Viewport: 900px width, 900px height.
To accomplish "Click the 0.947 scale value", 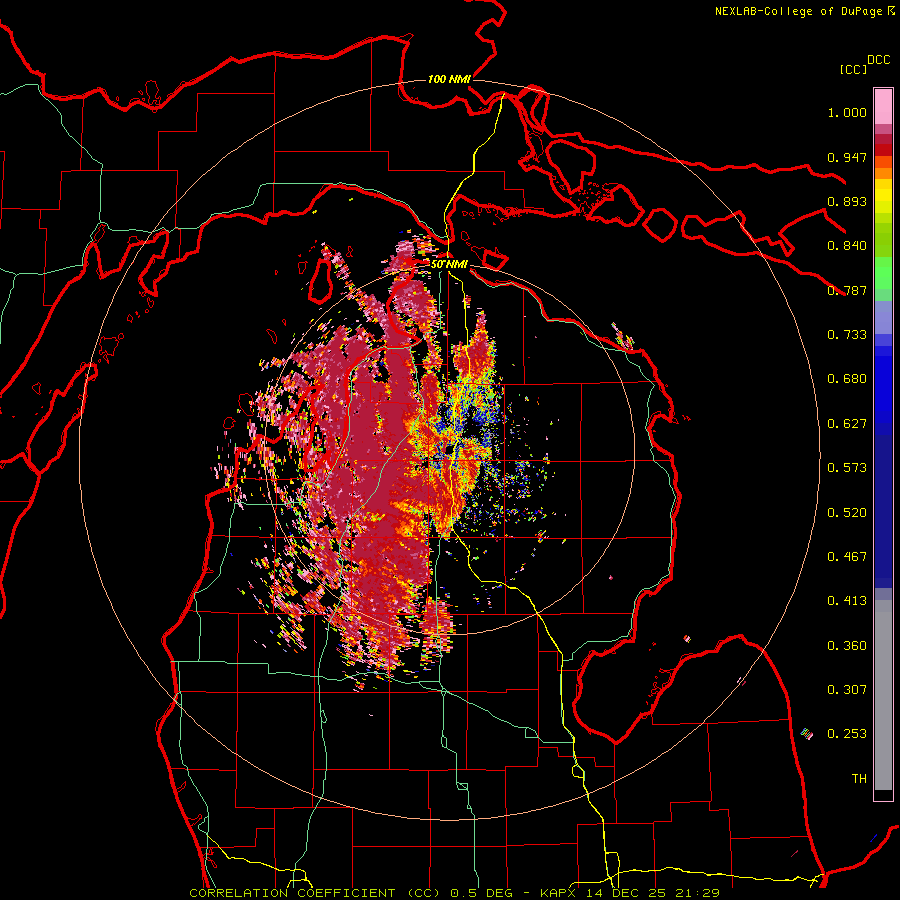I will (847, 157).
